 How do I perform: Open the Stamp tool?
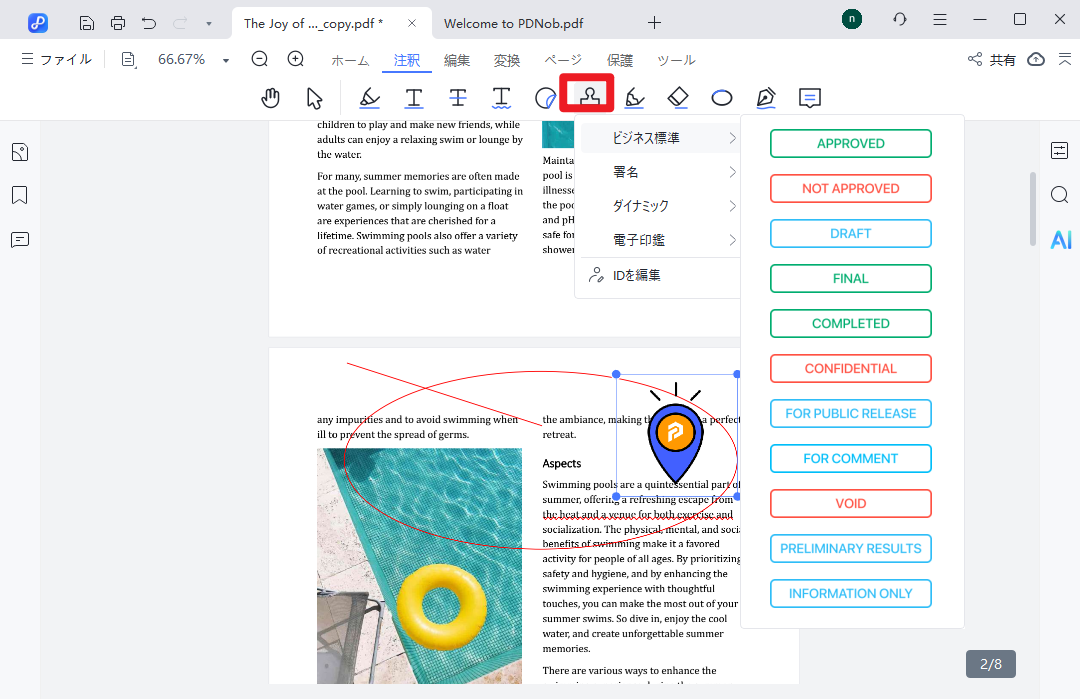pos(588,97)
